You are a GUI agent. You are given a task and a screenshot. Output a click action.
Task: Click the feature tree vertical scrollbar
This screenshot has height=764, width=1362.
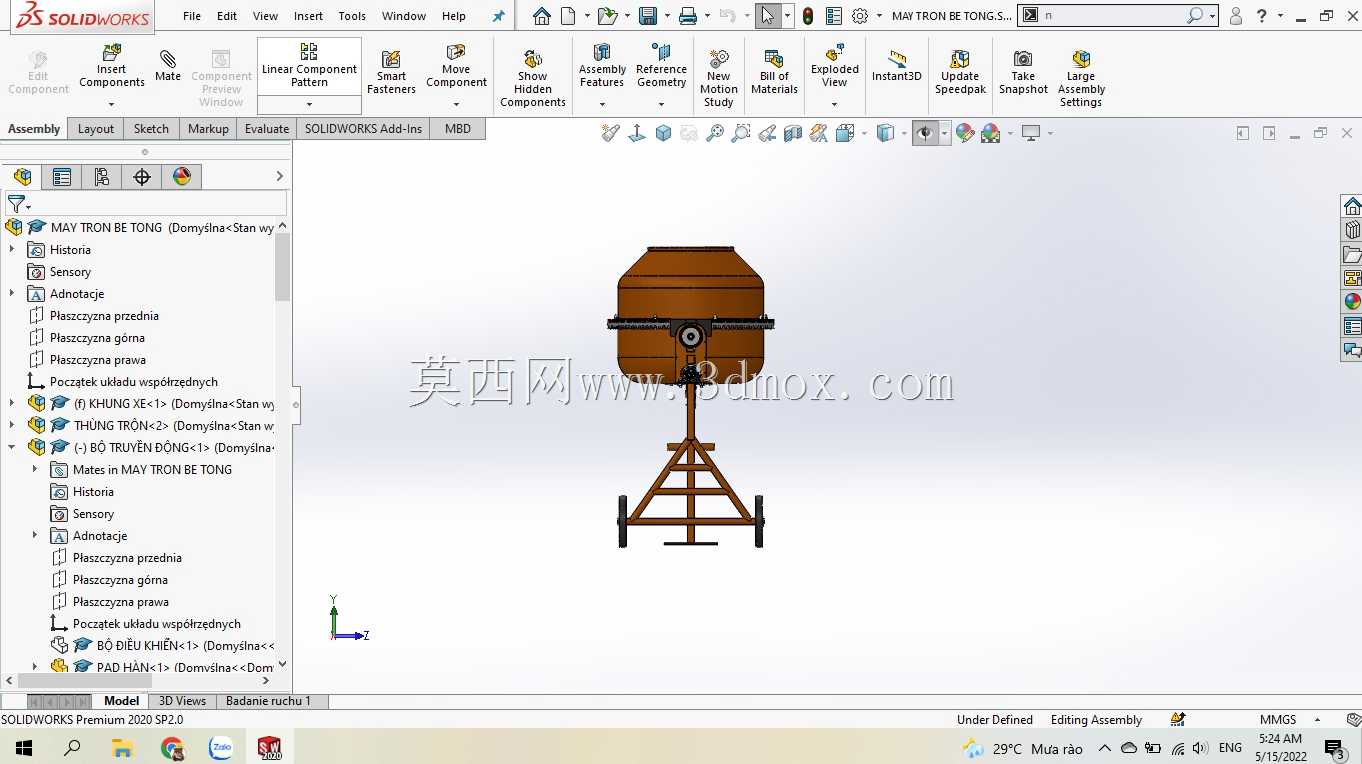(283, 266)
